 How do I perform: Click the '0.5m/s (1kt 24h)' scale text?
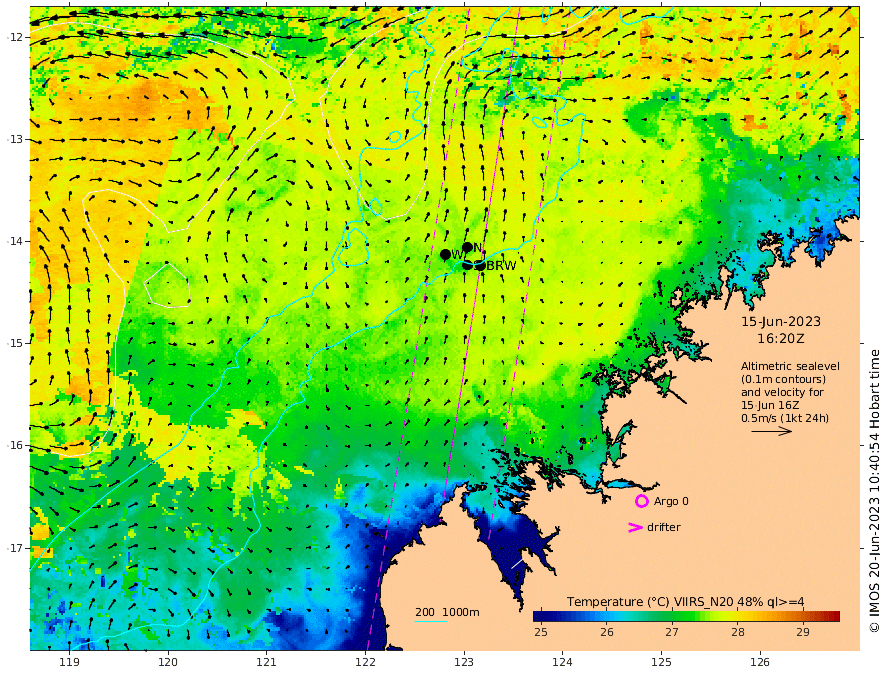tap(785, 418)
